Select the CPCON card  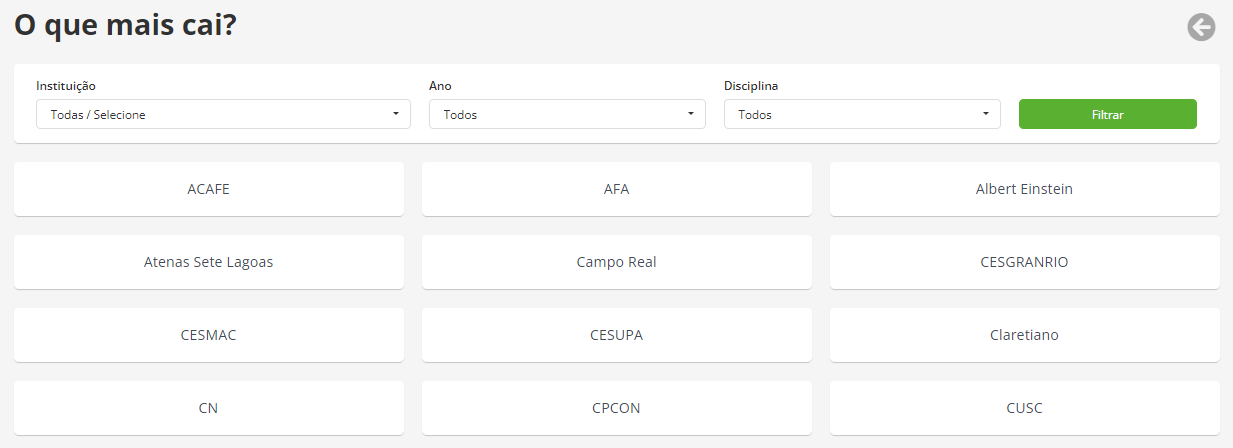click(x=617, y=408)
